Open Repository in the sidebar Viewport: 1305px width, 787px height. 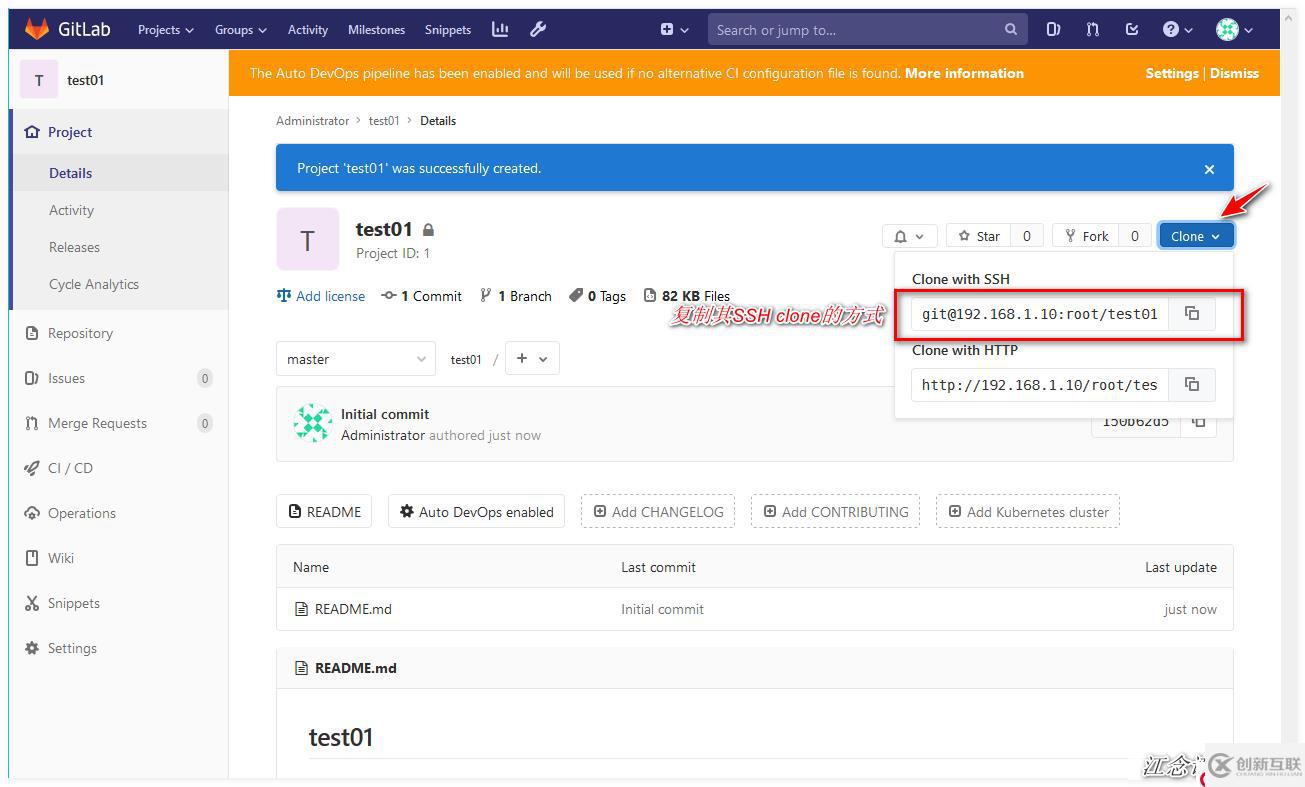(x=118, y=333)
